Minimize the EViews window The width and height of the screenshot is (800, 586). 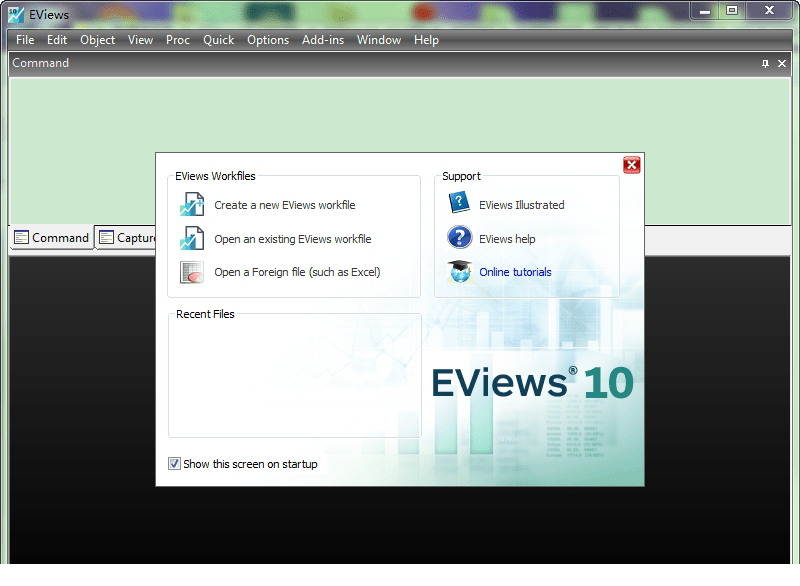(705, 11)
